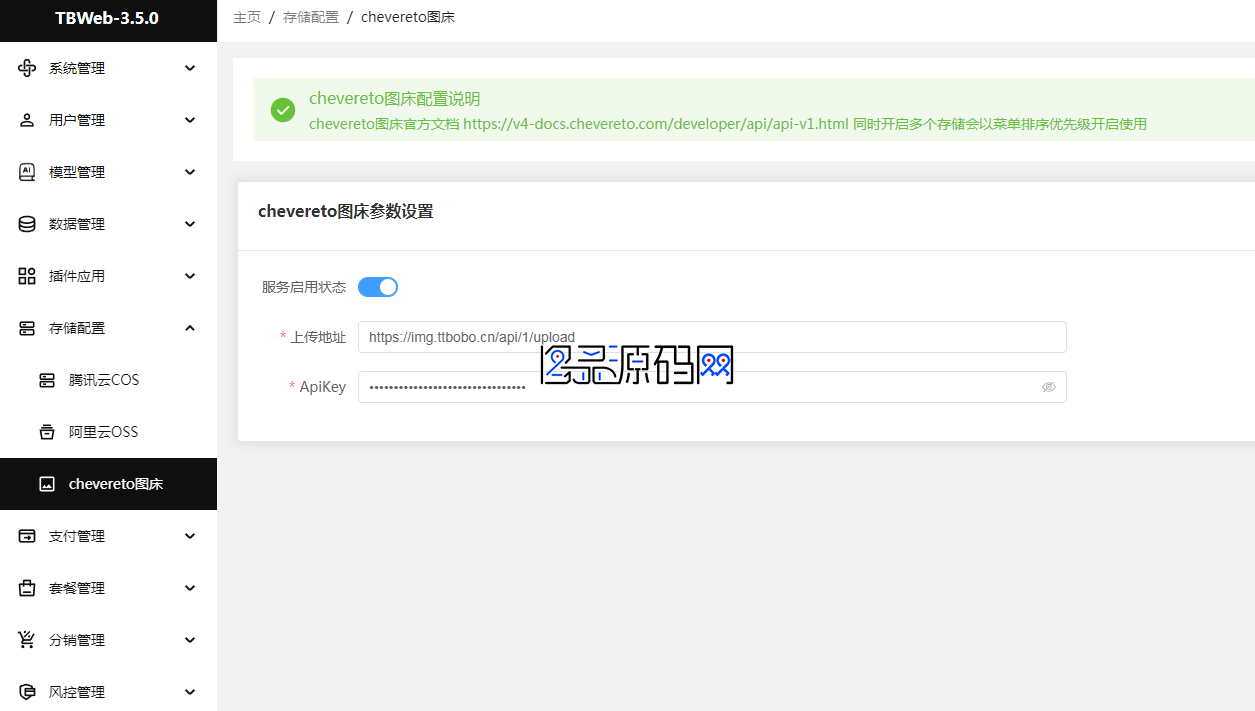This screenshot has width=1255, height=711.
Task: Click the 分销管理 cart icon
Action: [27, 640]
